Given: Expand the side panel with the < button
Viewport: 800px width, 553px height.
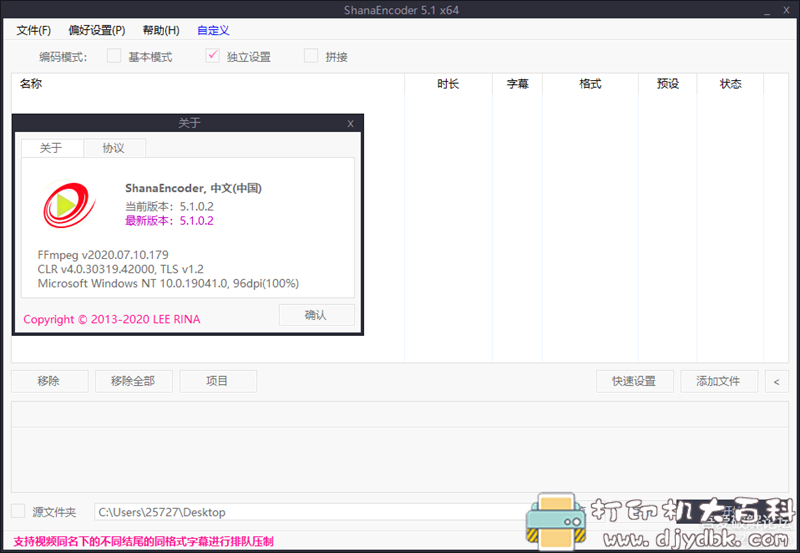Looking at the screenshot, I should click(x=777, y=381).
